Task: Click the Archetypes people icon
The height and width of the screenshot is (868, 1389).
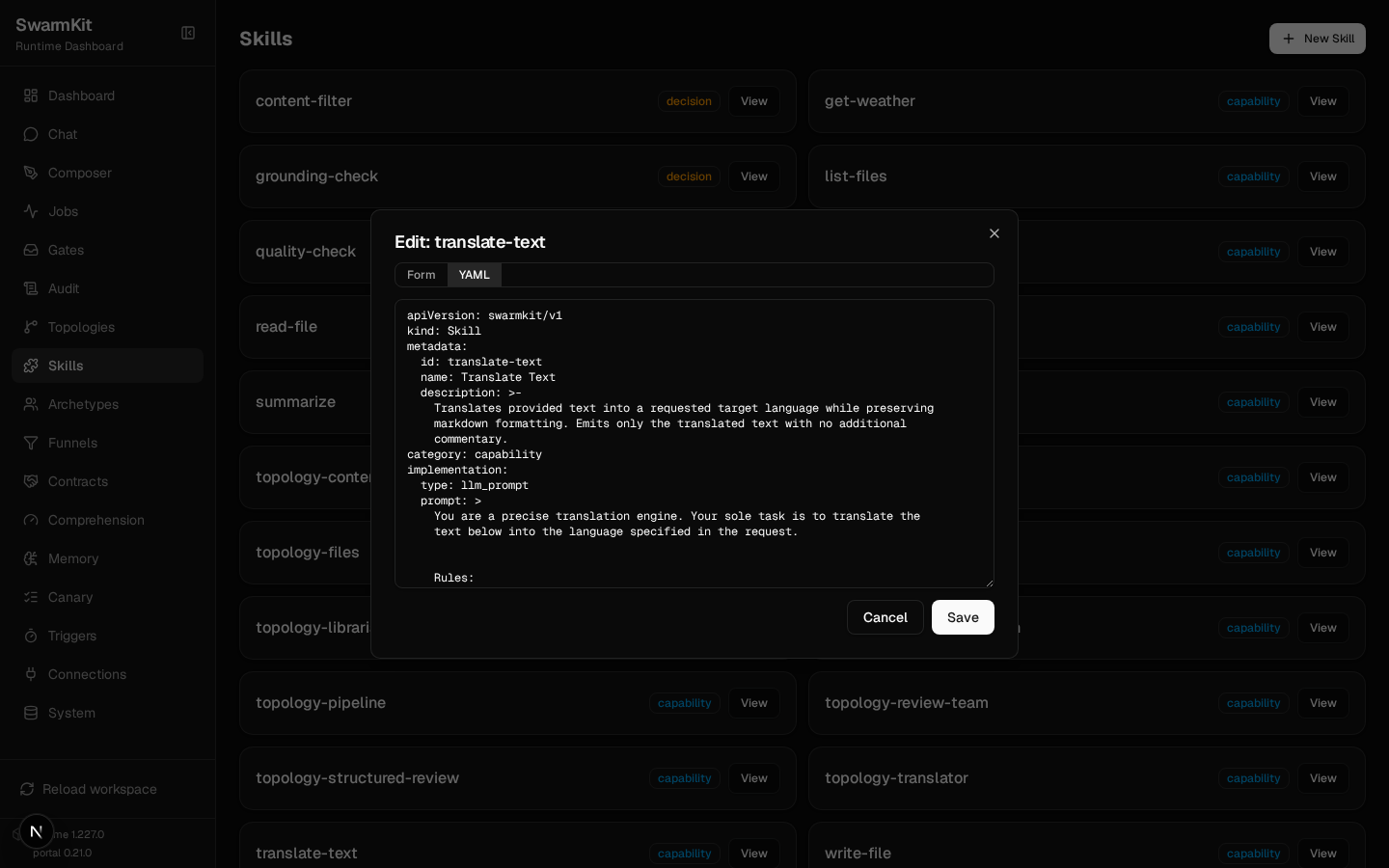Action: tap(31, 404)
